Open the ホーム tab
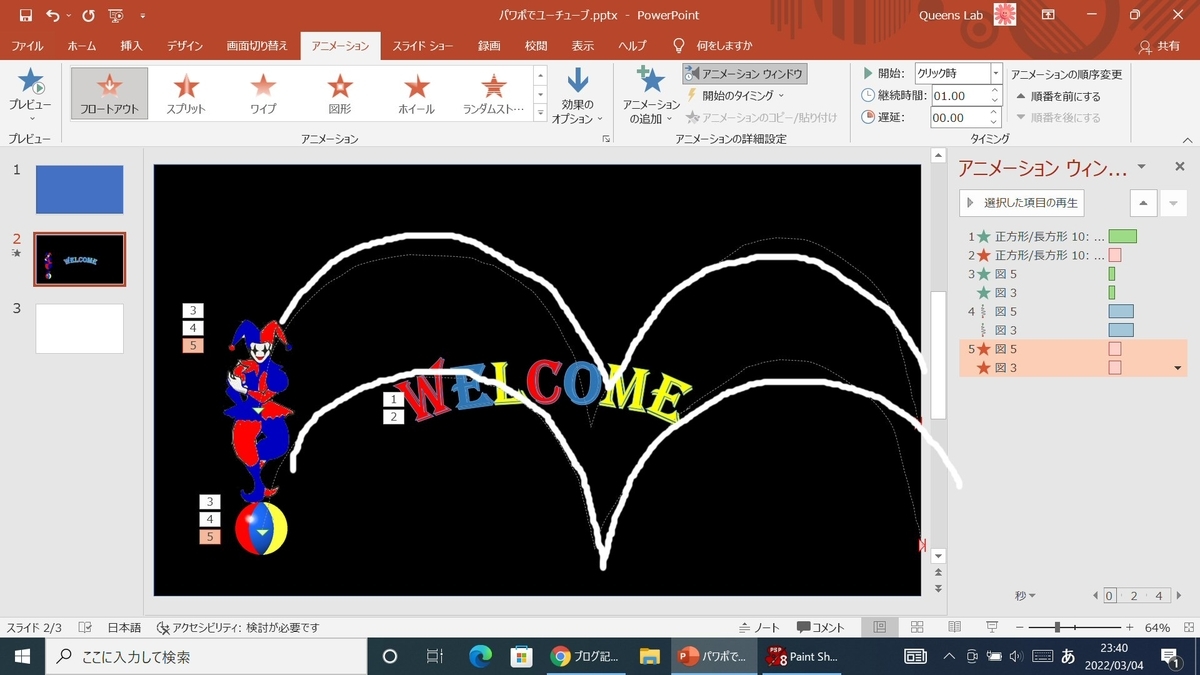This screenshot has width=1200, height=675. (x=81, y=46)
